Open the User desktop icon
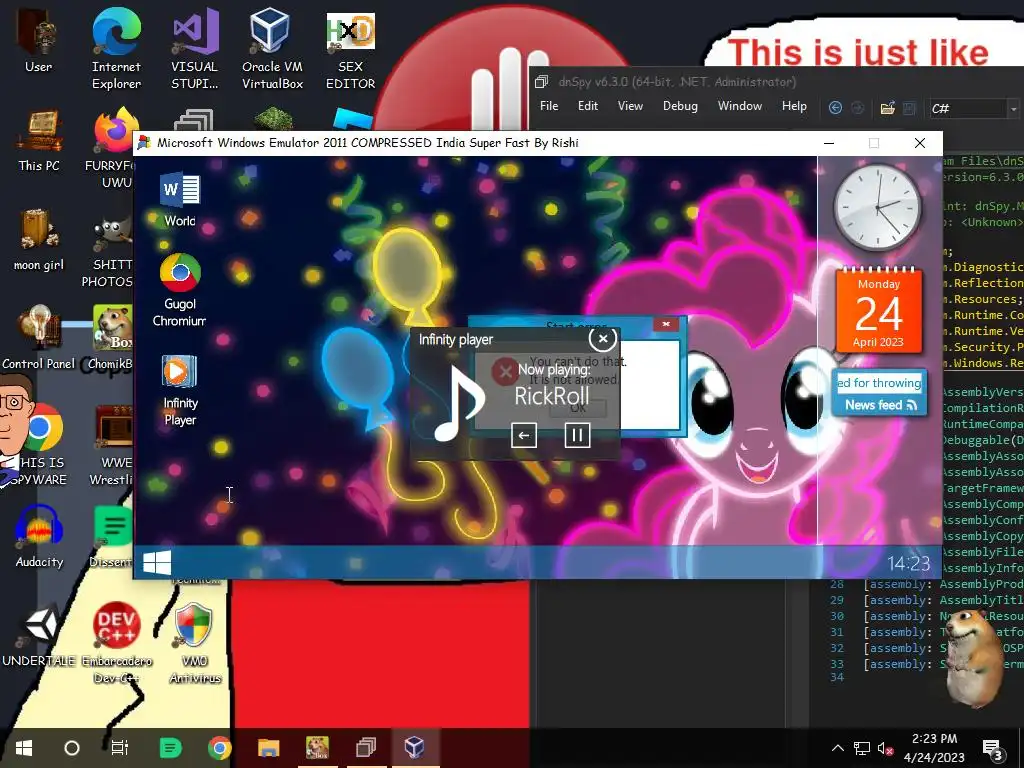 [x=39, y=42]
